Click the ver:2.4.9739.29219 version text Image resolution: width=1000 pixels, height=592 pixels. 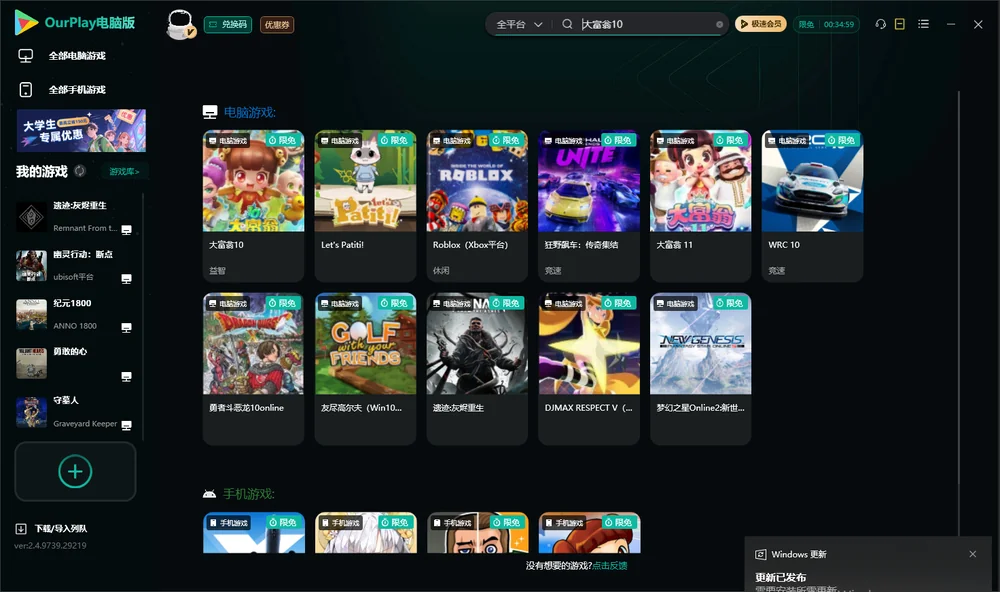click(x=50, y=545)
